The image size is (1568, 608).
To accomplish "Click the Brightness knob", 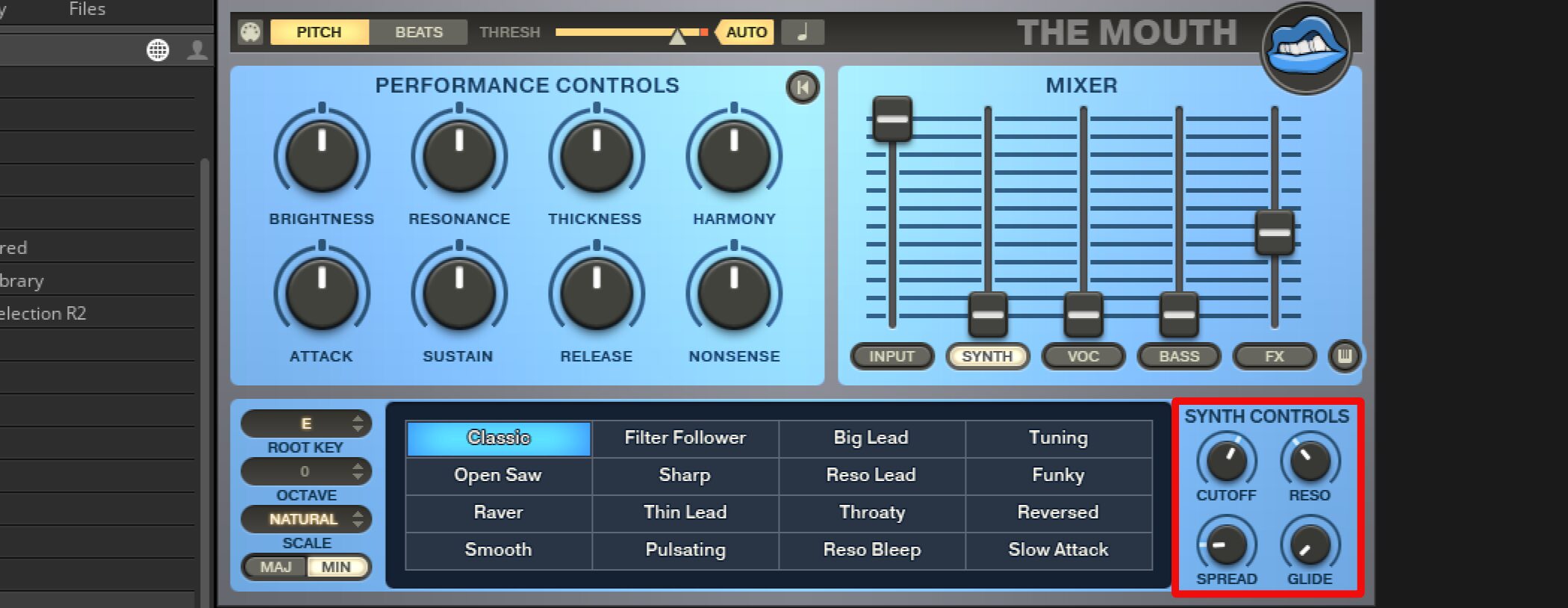I will click(322, 155).
